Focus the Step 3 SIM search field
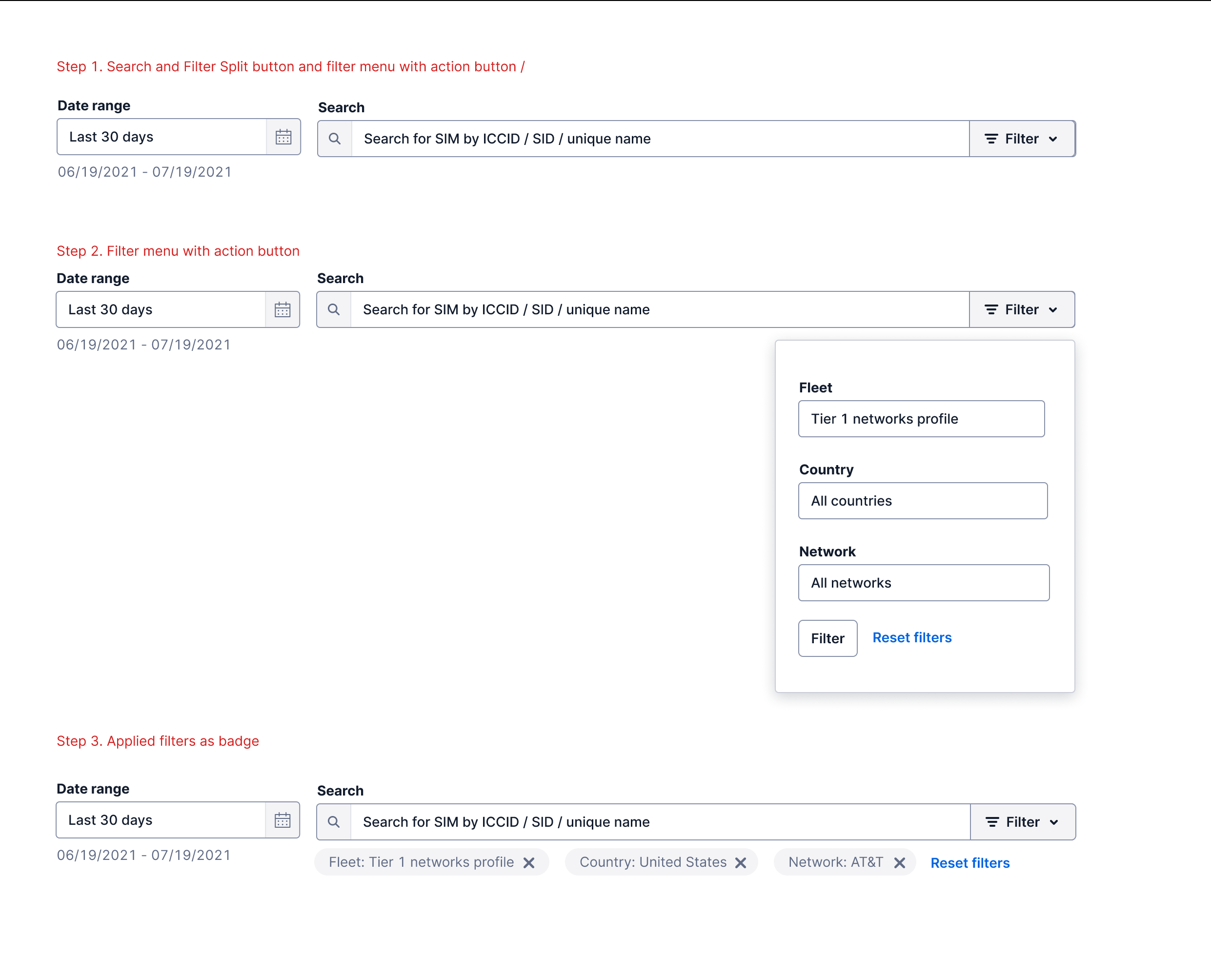Viewport: 1211px width, 980px height. [x=660, y=822]
